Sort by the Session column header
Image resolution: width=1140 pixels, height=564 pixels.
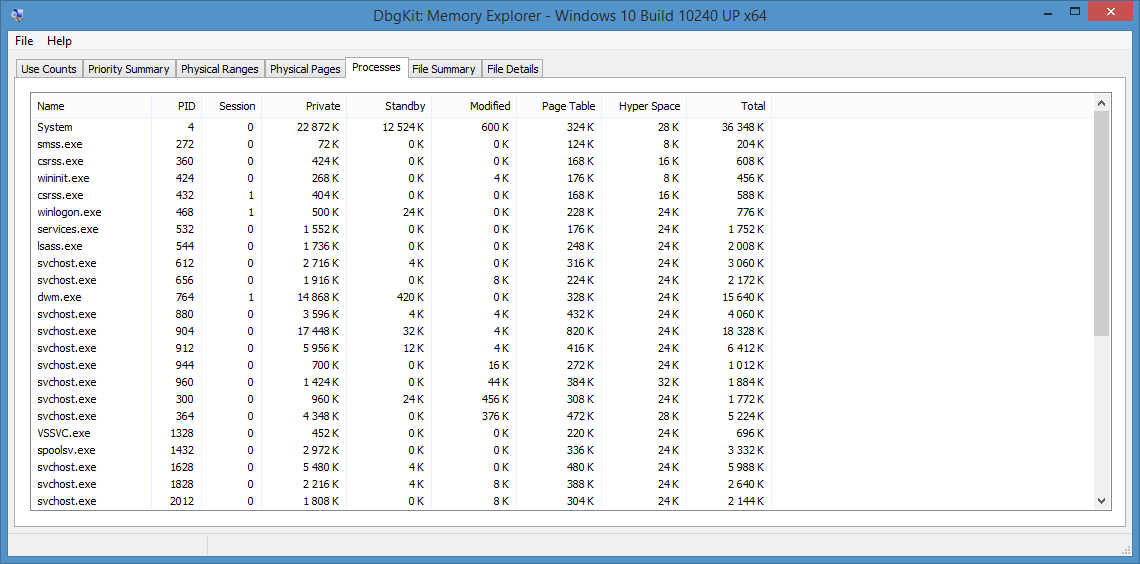pyautogui.click(x=231, y=106)
